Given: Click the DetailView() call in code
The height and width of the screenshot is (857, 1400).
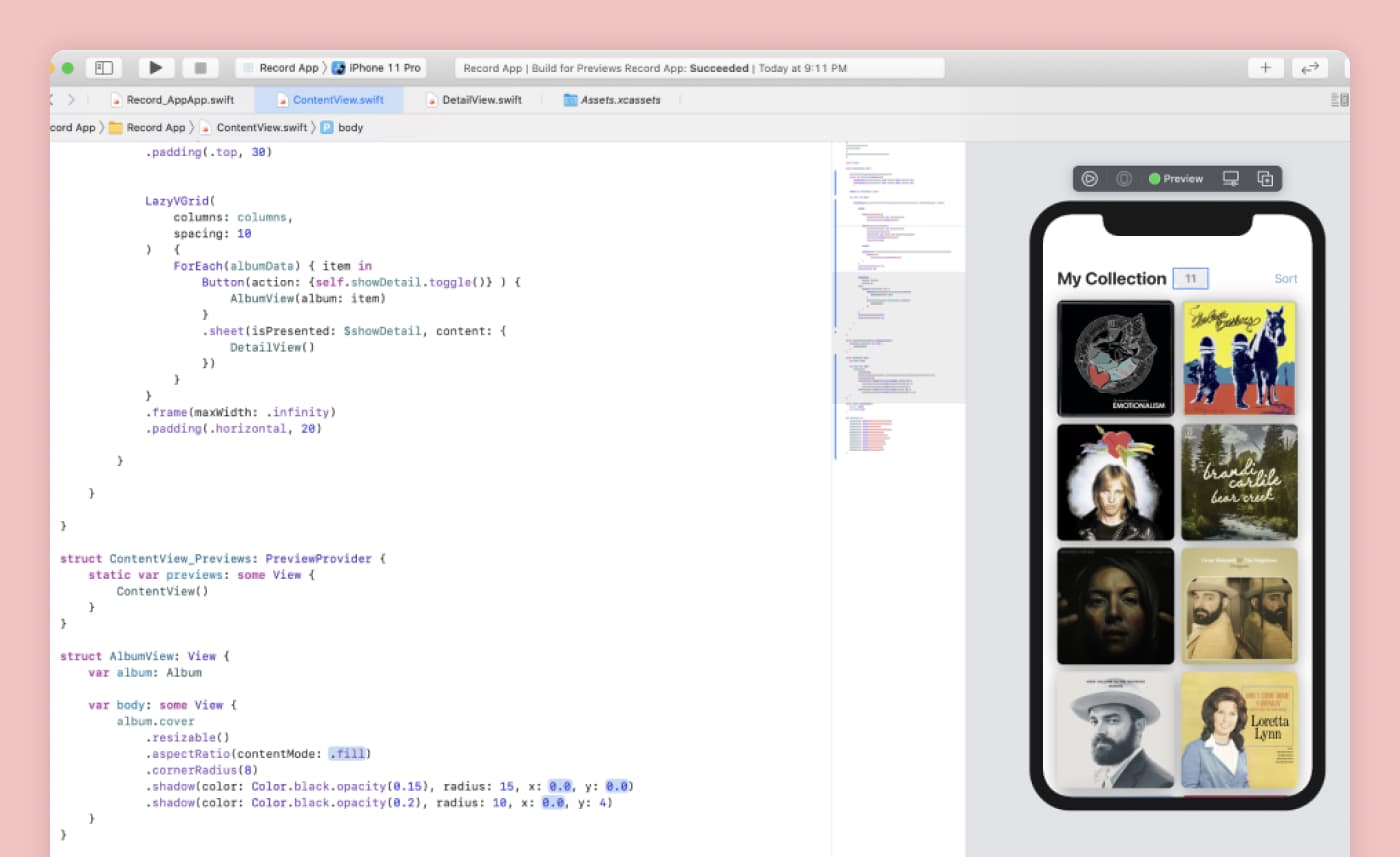Looking at the screenshot, I should (x=272, y=347).
